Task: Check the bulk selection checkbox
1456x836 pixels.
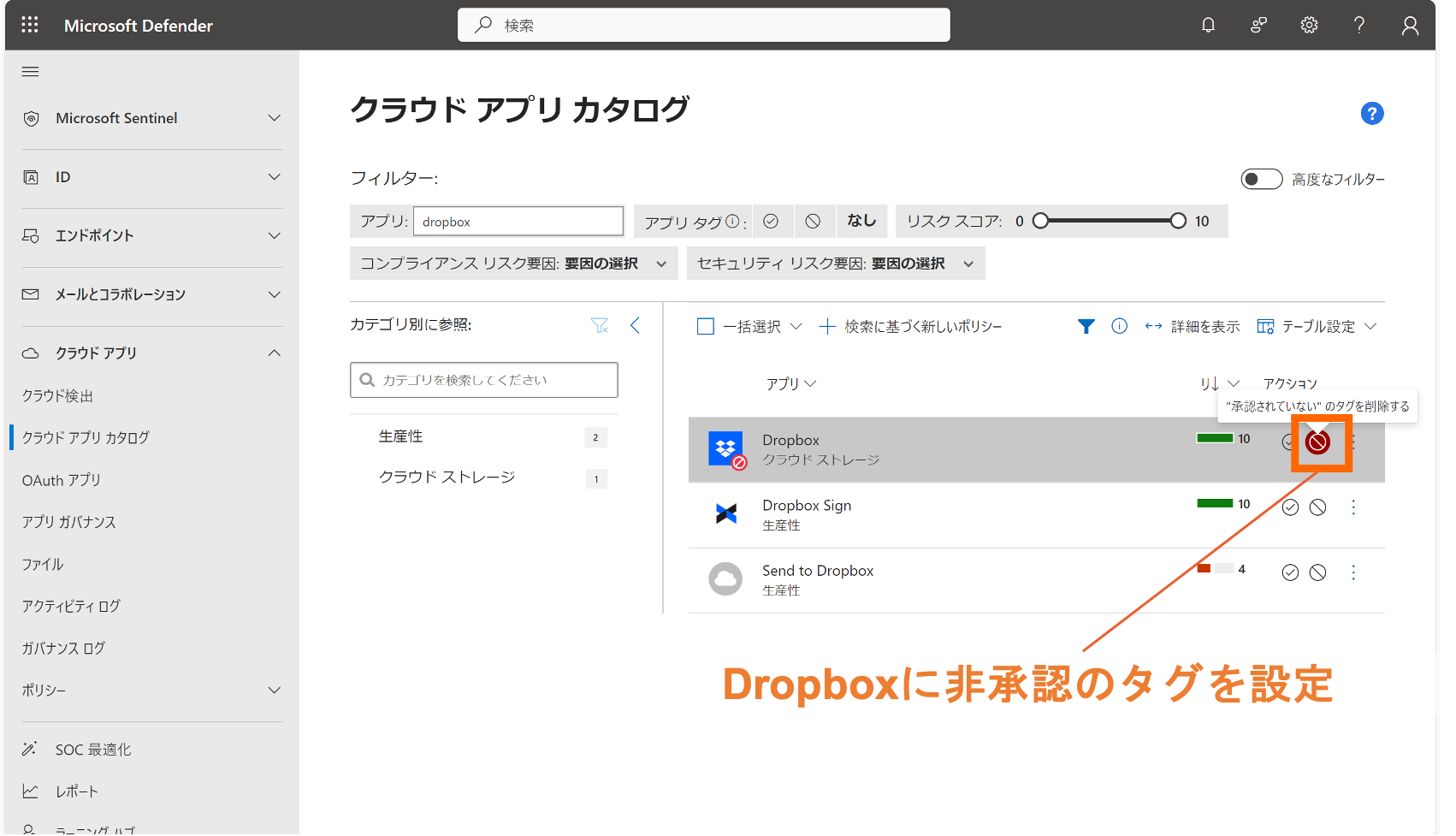Action: pos(706,327)
